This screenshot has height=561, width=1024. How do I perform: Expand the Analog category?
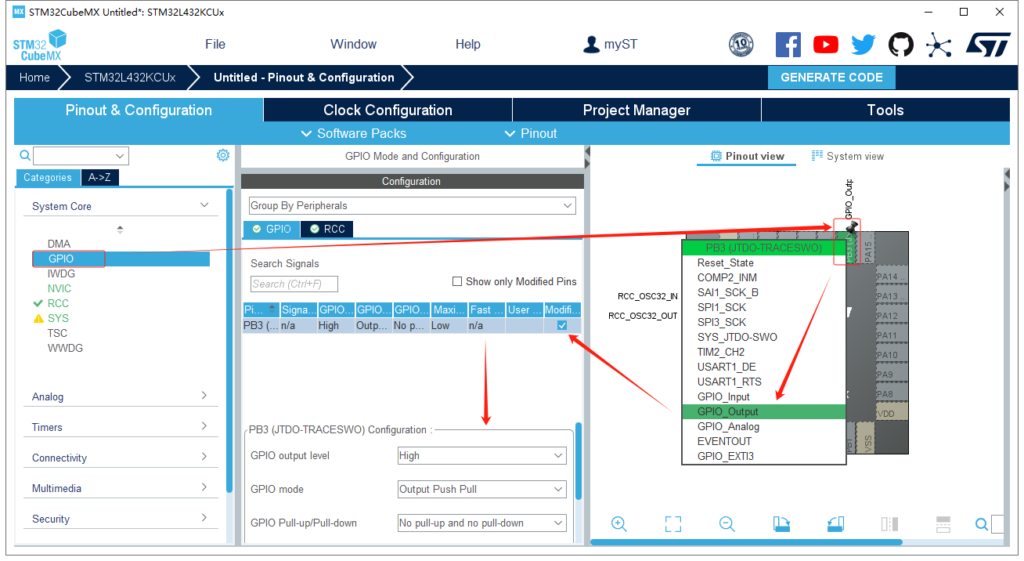coord(120,397)
